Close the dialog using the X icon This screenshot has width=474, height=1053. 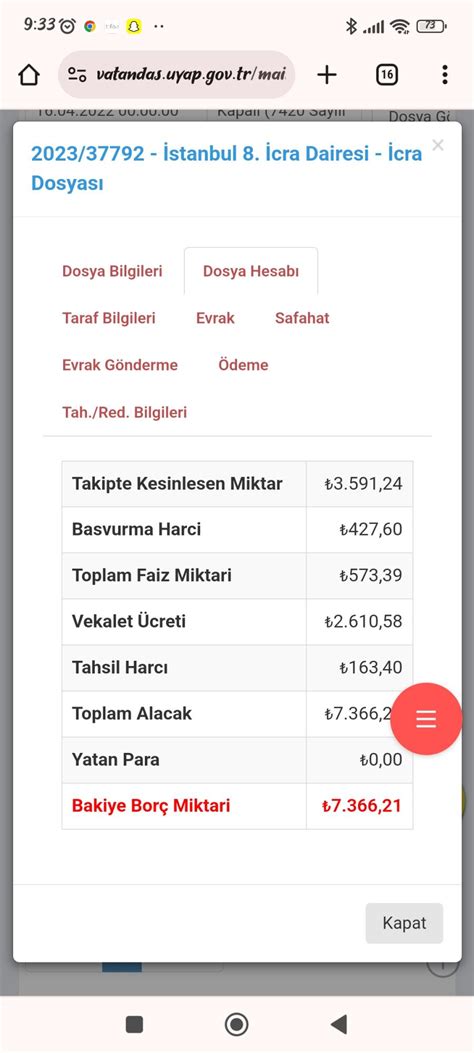coord(438,145)
